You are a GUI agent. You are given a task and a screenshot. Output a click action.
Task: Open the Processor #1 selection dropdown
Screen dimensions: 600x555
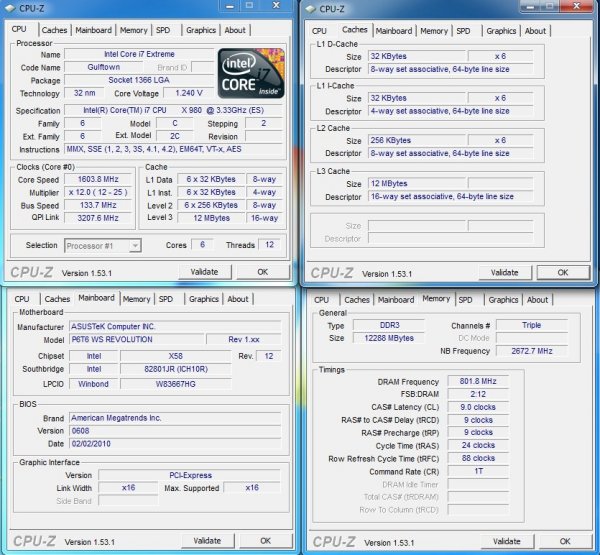[x=103, y=246]
